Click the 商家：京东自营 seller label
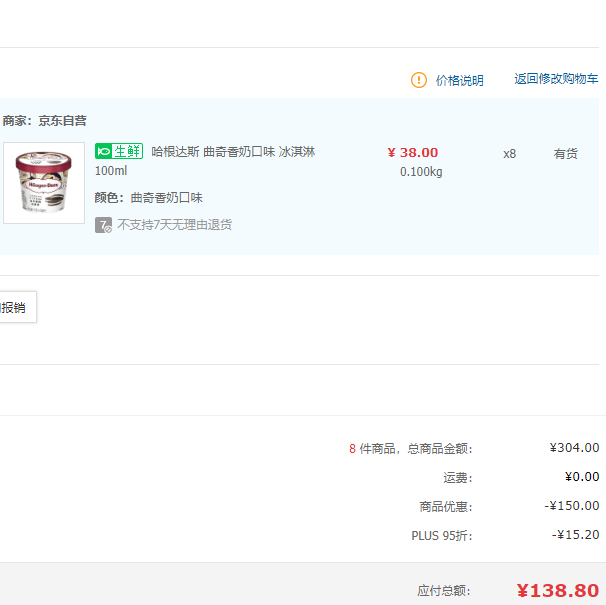606x605 pixels. [44, 121]
